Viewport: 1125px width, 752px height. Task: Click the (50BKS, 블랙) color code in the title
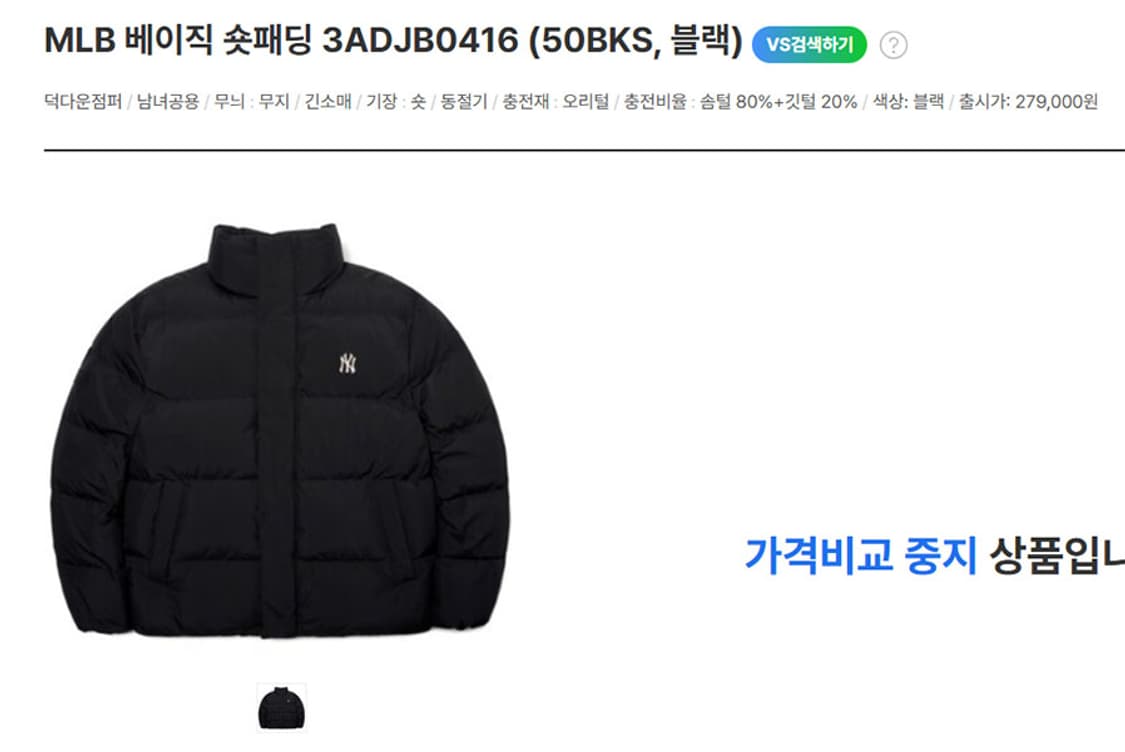tap(636, 41)
